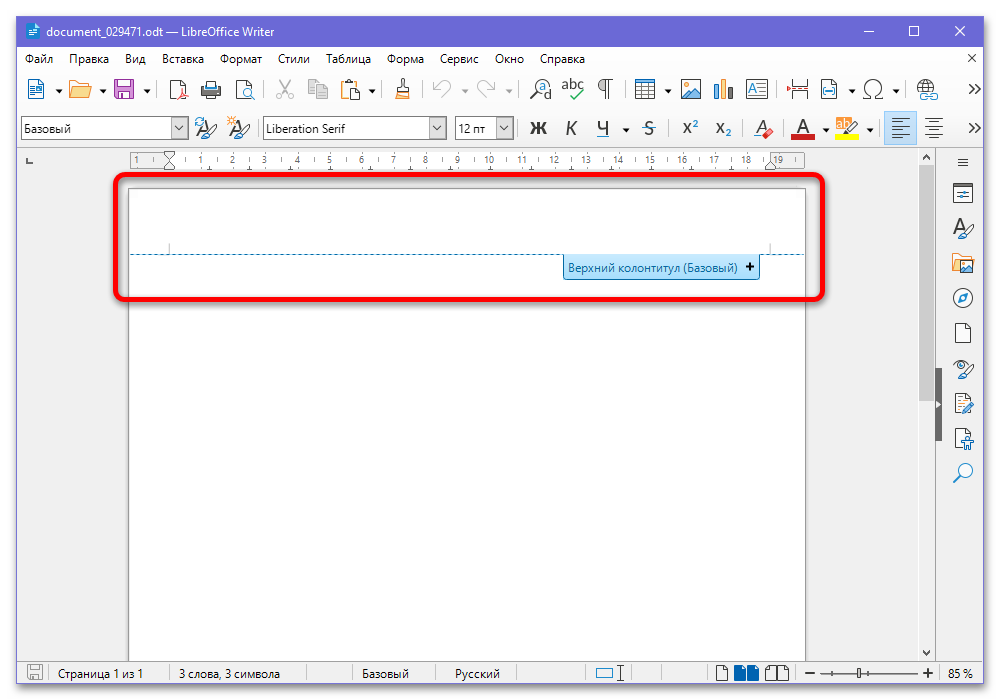Open a file with the folder icon
Viewport: 1000px width, 700px height.
[80, 90]
